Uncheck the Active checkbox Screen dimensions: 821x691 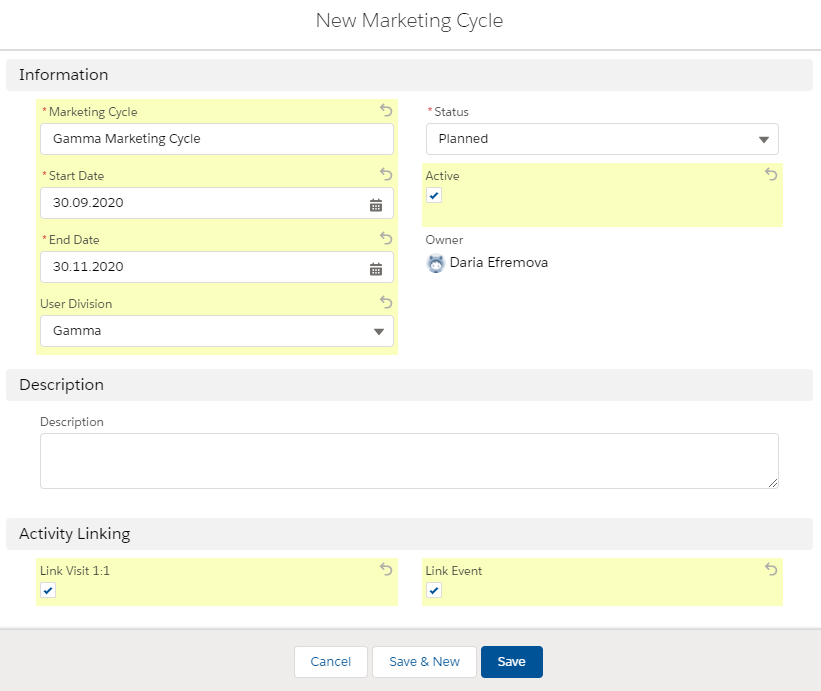tap(433, 195)
